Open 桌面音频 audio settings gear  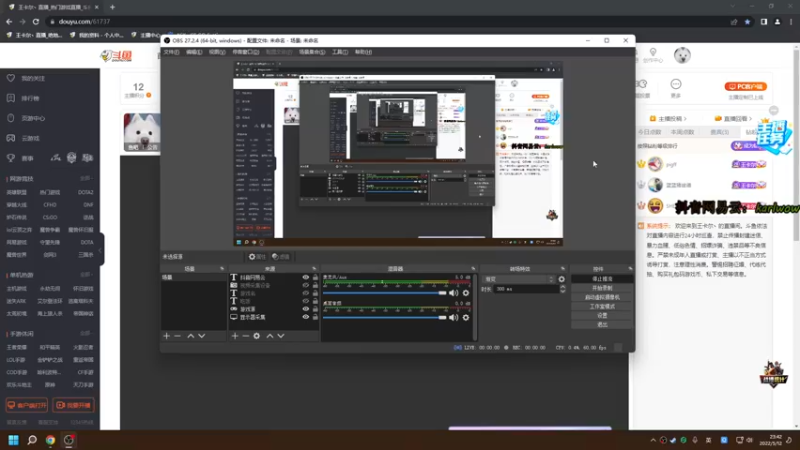click(x=466, y=317)
